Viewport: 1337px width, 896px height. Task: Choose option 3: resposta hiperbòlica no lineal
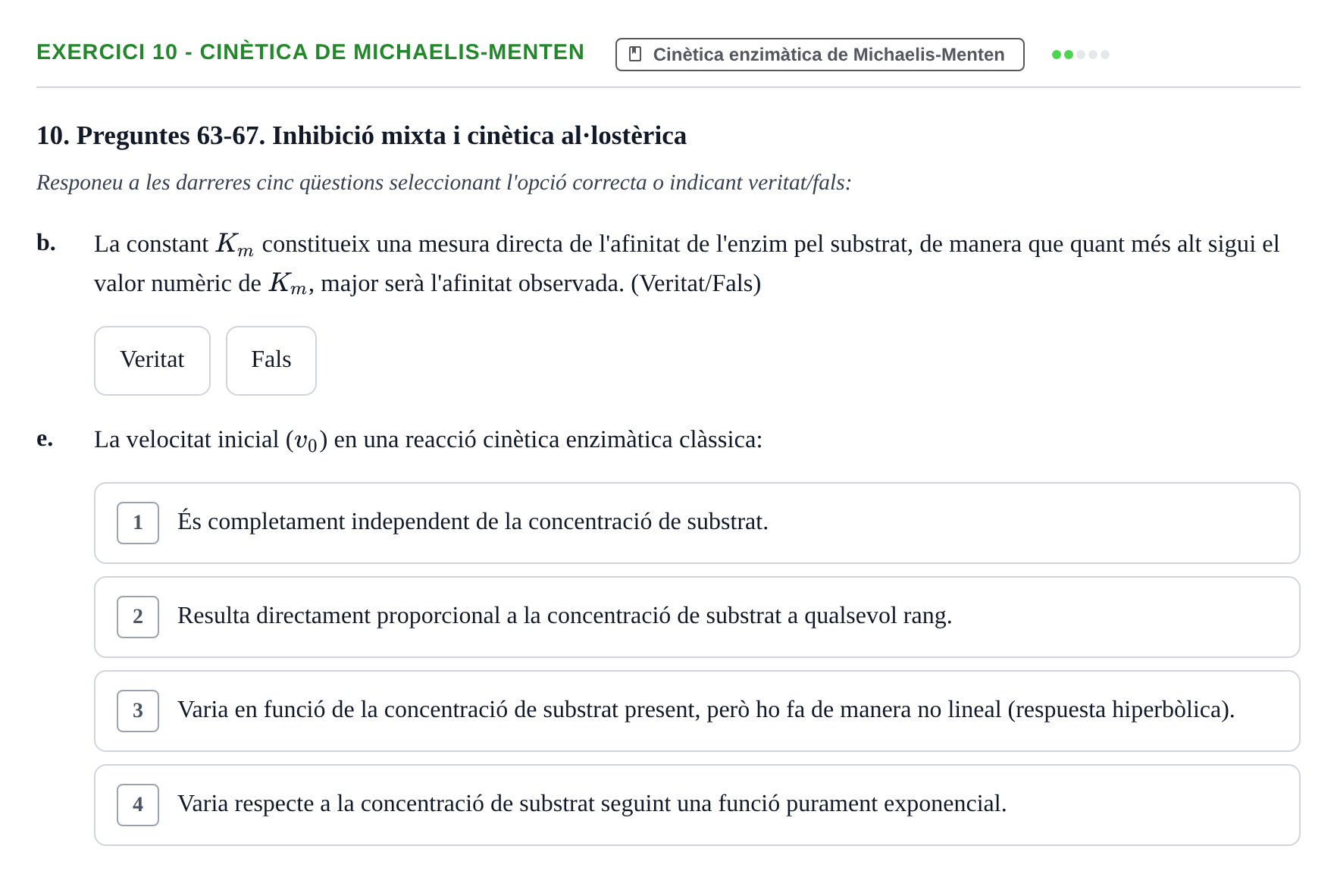(x=697, y=710)
